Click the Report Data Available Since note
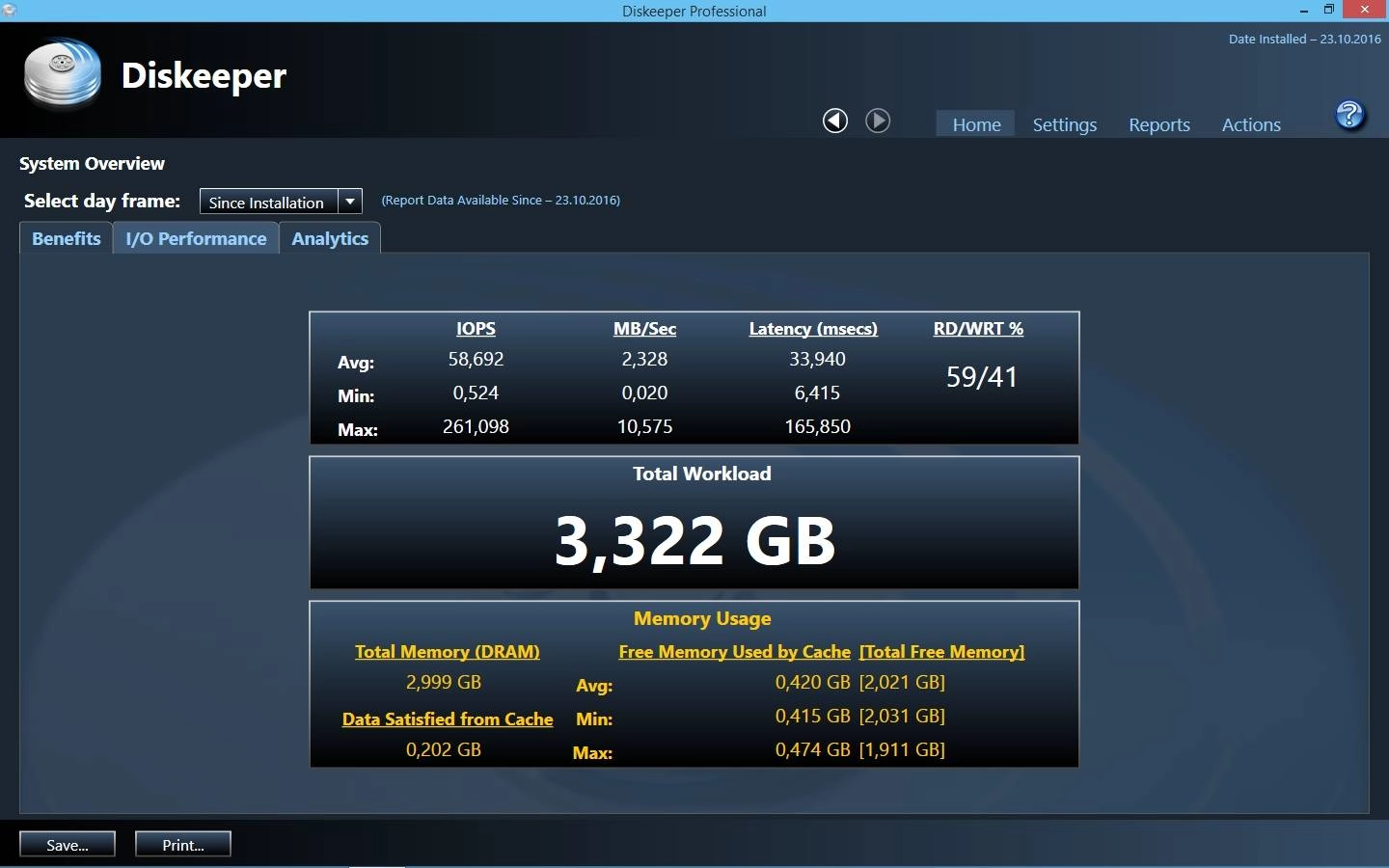The height and width of the screenshot is (868, 1389). click(x=501, y=200)
